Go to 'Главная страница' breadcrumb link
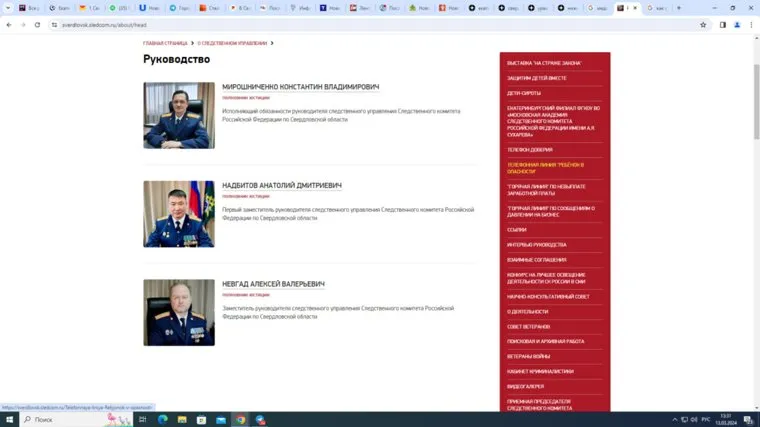Viewport: 760px width, 427px height. pyautogui.click(x=165, y=43)
